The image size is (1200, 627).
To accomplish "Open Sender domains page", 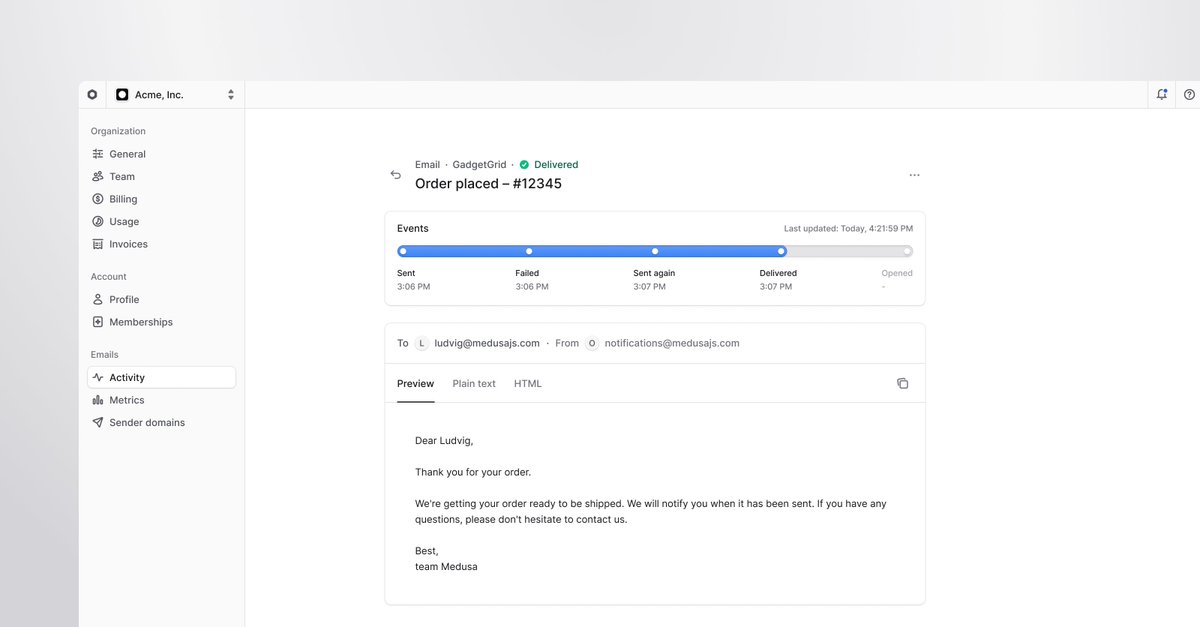I will pos(161,423).
